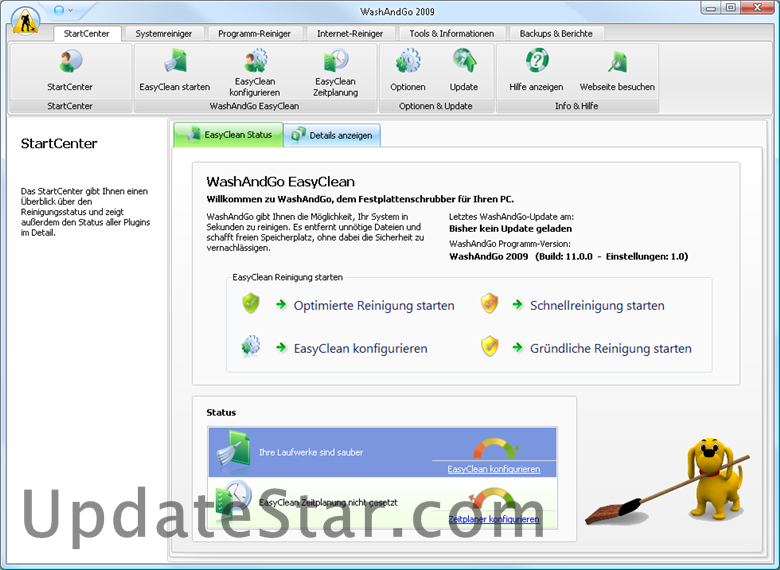Open the quick access toolbar dropdown arrow
Screen dimensions: 780x570
tap(71, 10)
